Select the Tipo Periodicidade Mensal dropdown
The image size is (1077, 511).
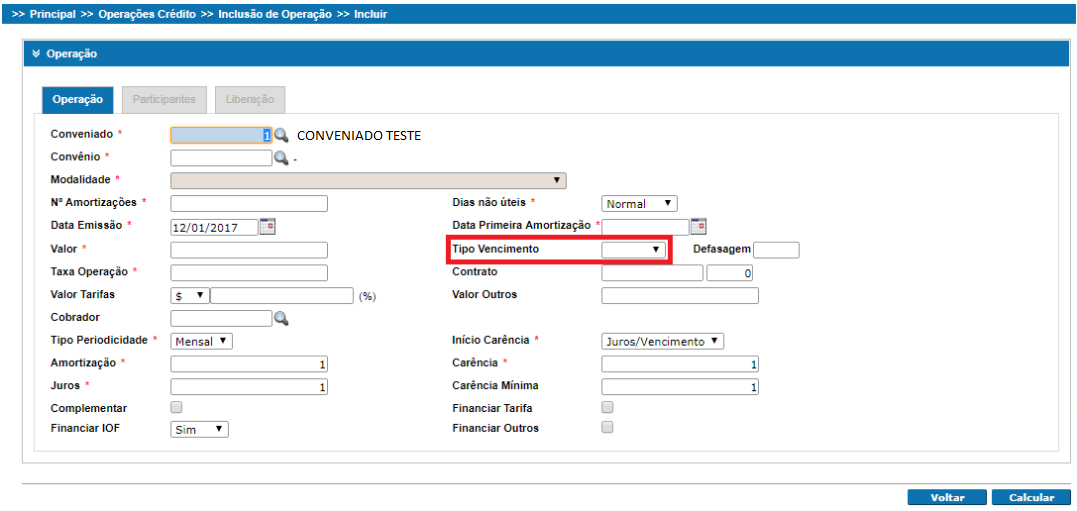pos(202,341)
